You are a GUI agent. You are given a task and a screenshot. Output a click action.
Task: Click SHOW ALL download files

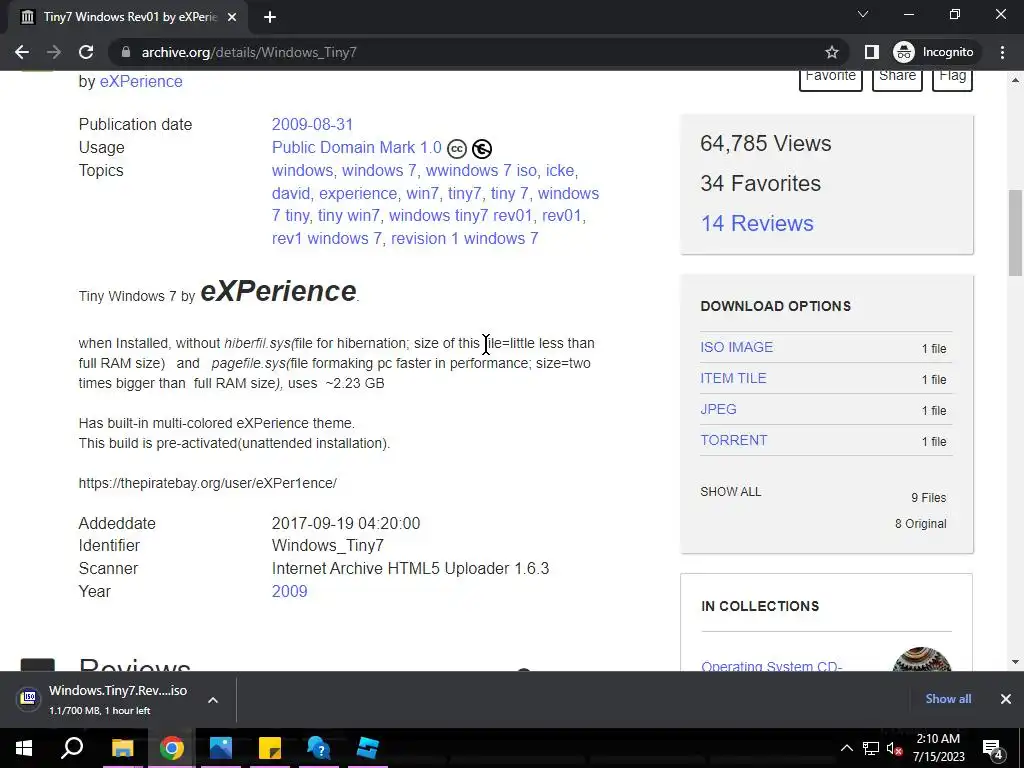[x=731, y=492]
